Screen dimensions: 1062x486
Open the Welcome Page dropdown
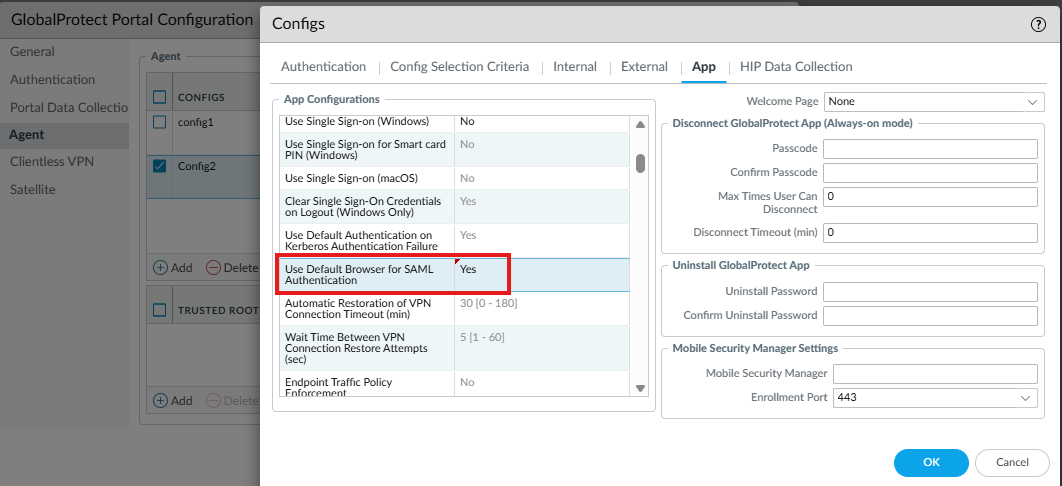(934, 101)
